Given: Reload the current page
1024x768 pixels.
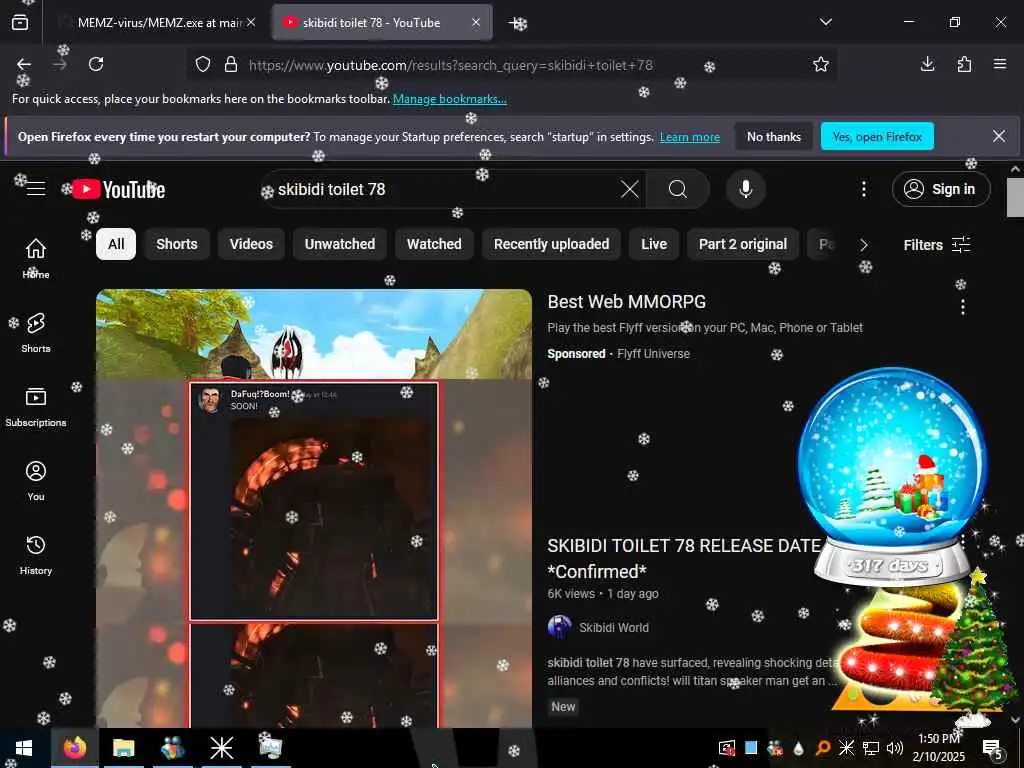Looking at the screenshot, I should (x=96, y=64).
